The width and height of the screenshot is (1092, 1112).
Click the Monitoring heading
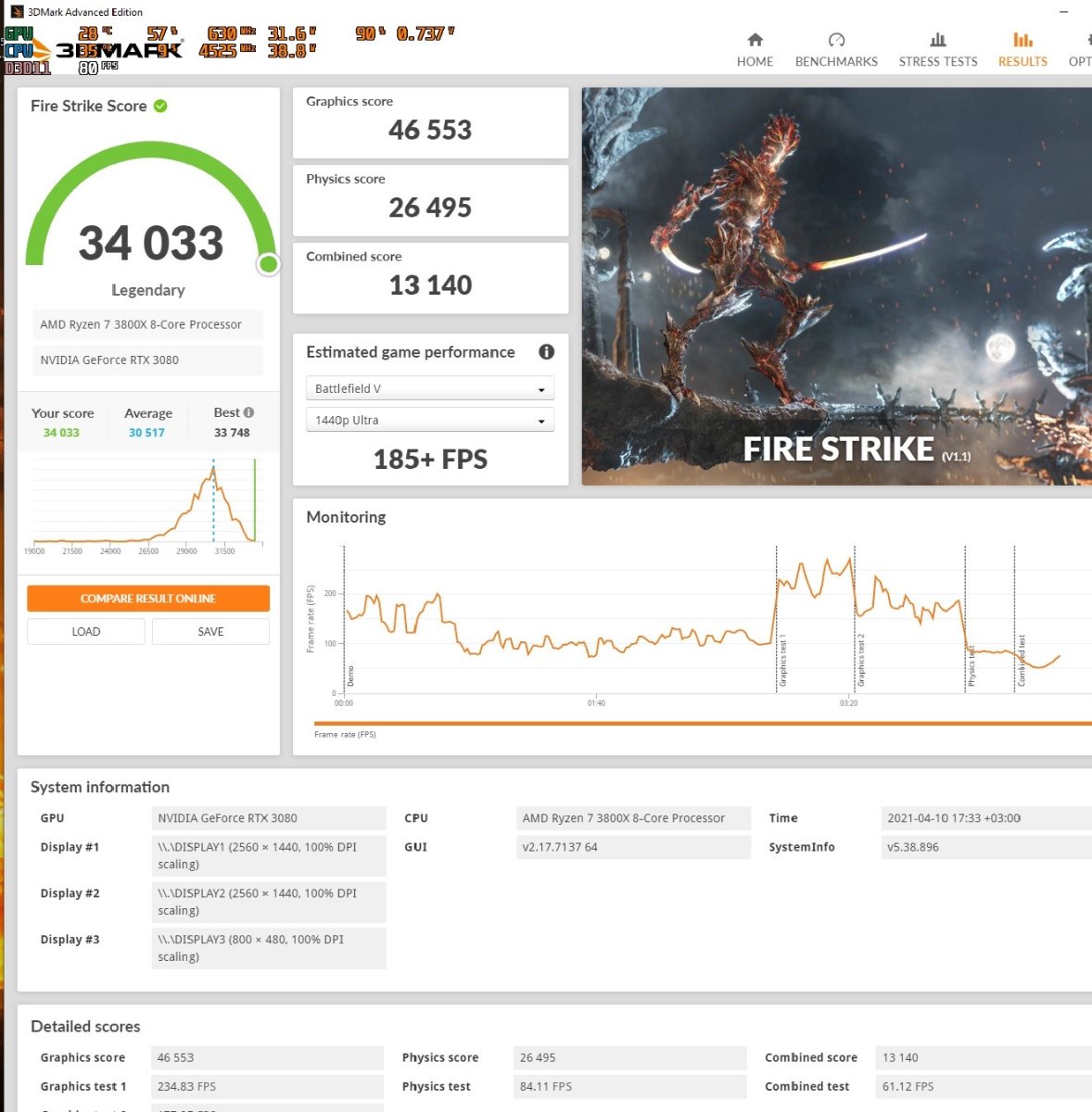346,517
